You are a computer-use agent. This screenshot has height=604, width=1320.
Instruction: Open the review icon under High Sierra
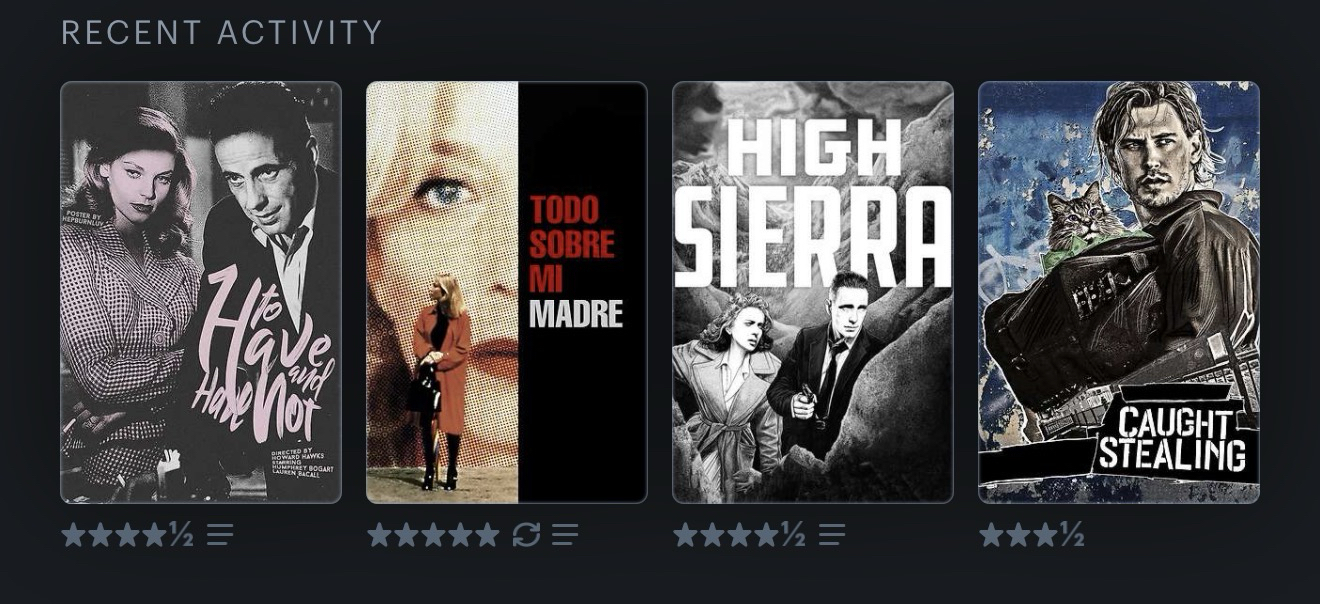[832, 535]
